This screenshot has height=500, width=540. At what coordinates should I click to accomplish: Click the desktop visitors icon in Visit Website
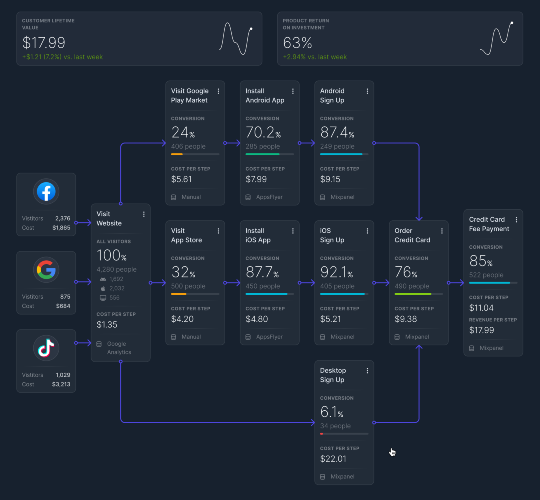[x=103, y=298]
